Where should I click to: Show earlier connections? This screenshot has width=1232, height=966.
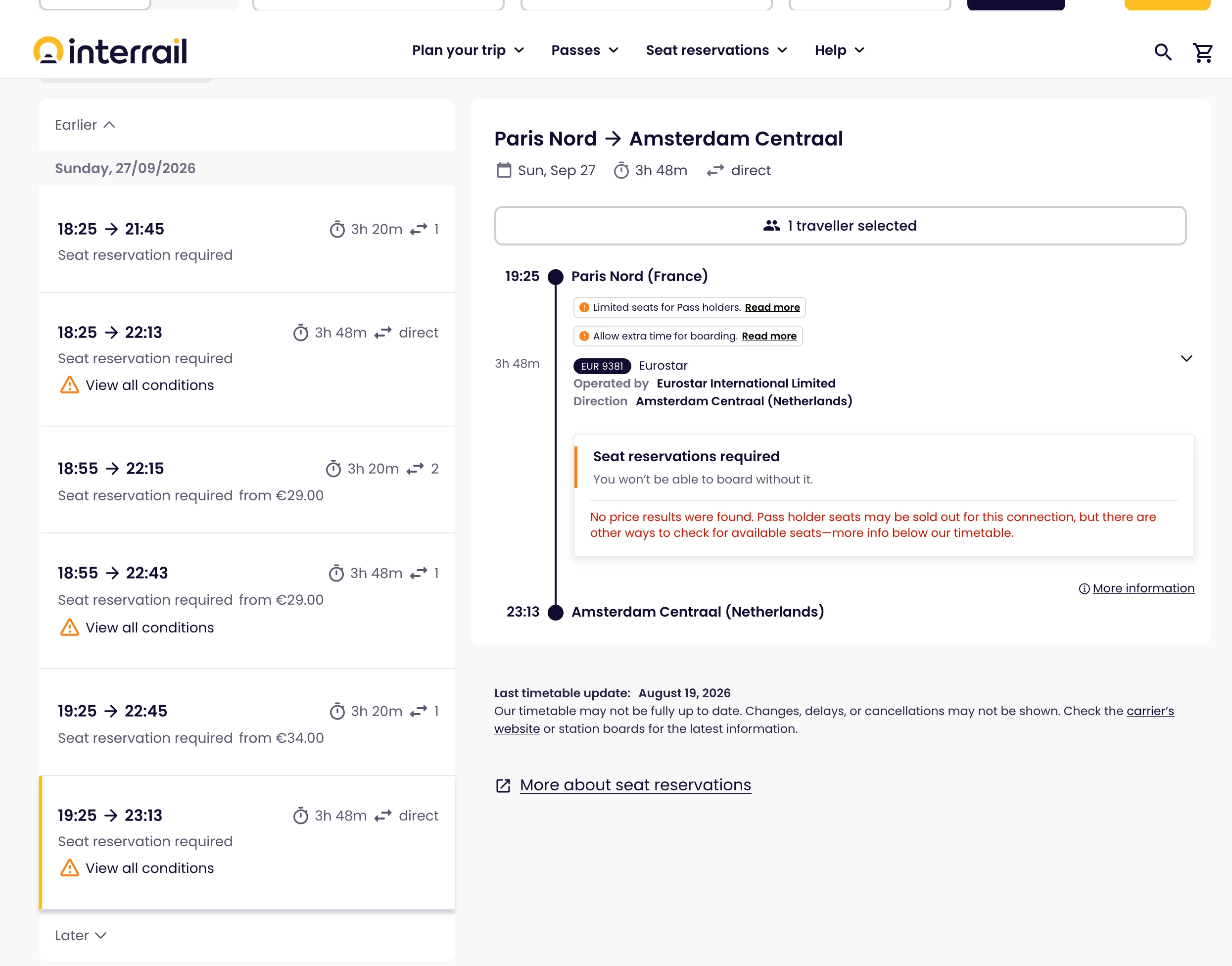(x=86, y=125)
